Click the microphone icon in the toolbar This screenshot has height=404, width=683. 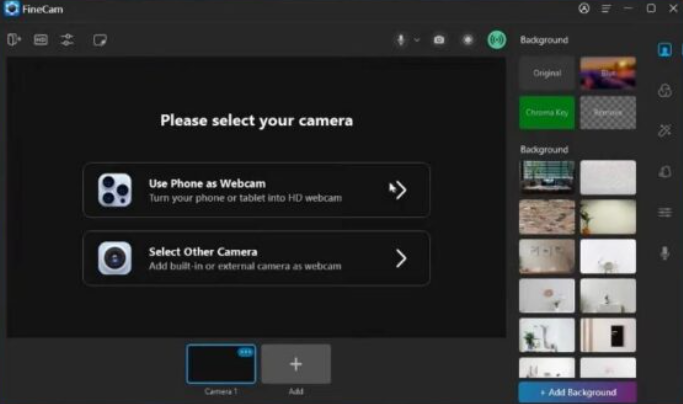pos(400,40)
